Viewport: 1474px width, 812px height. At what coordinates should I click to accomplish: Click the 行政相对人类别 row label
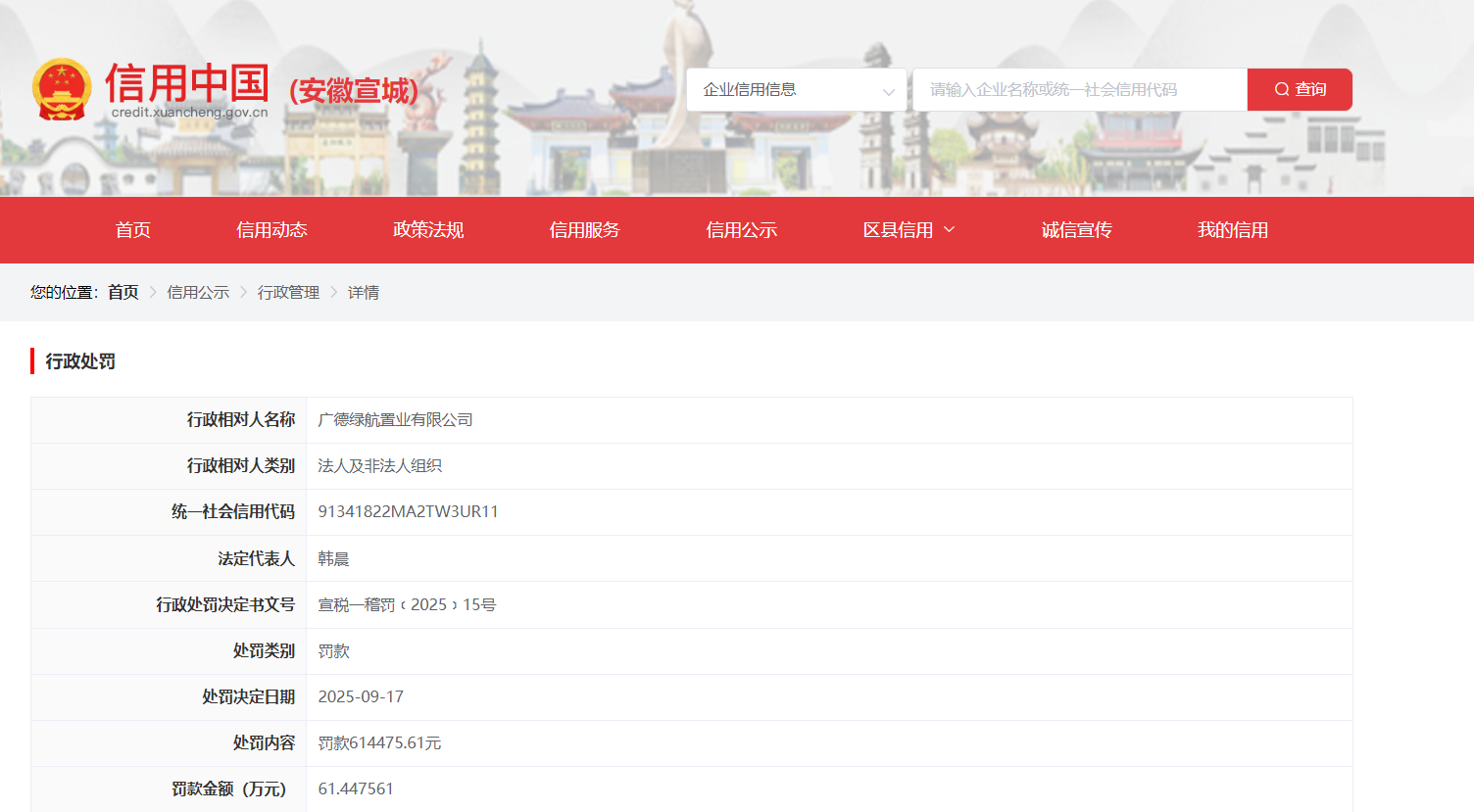tap(241, 466)
